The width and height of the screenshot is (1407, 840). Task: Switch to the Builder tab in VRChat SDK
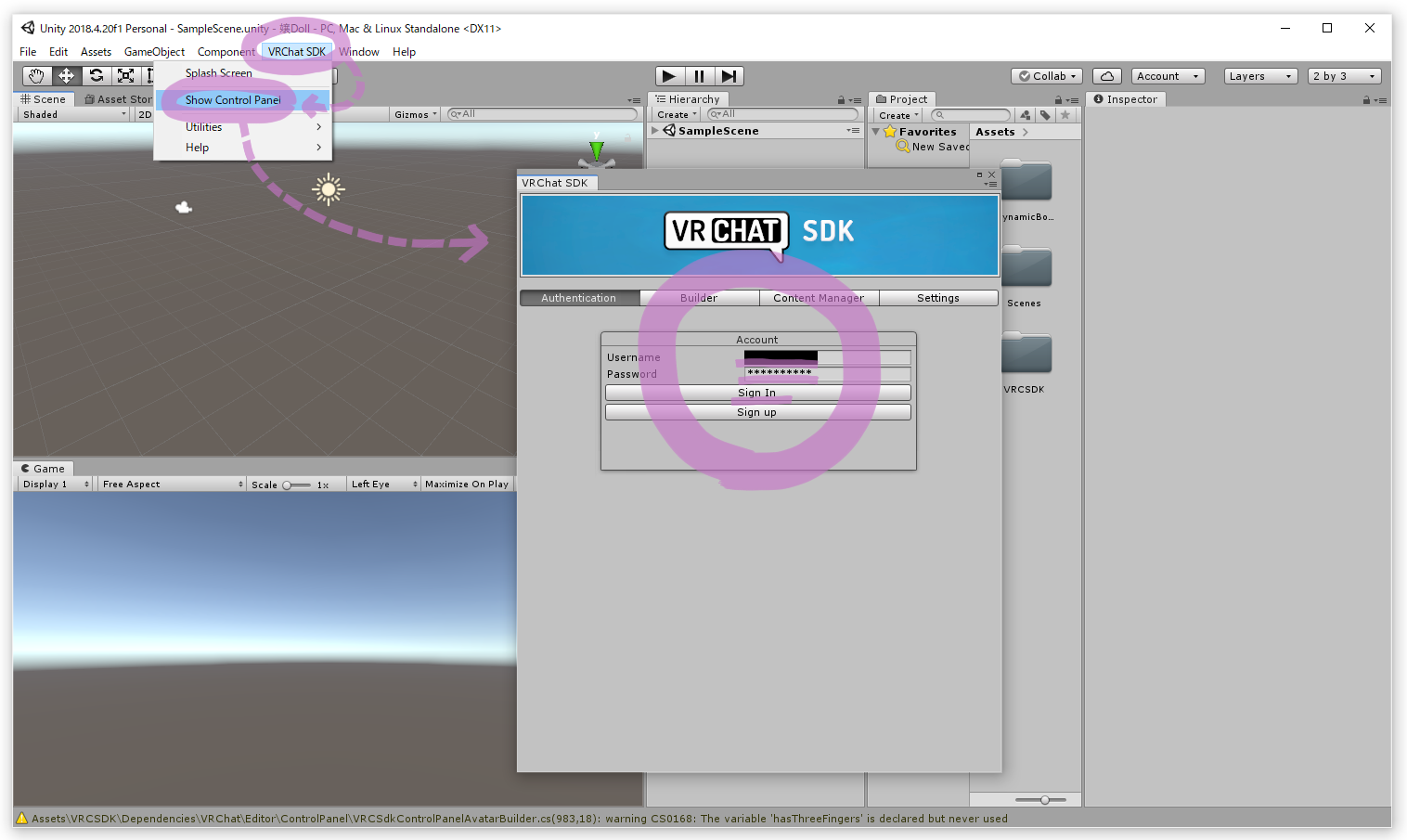699,298
